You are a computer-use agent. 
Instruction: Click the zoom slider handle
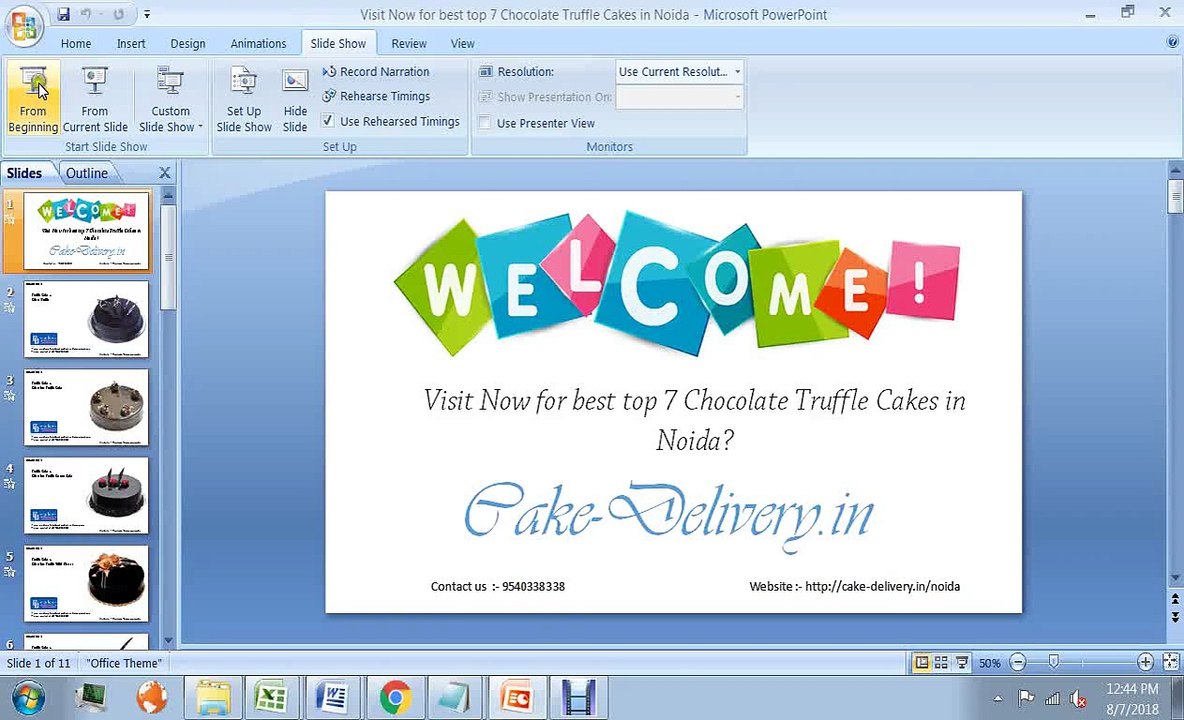tap(1053, 662)
